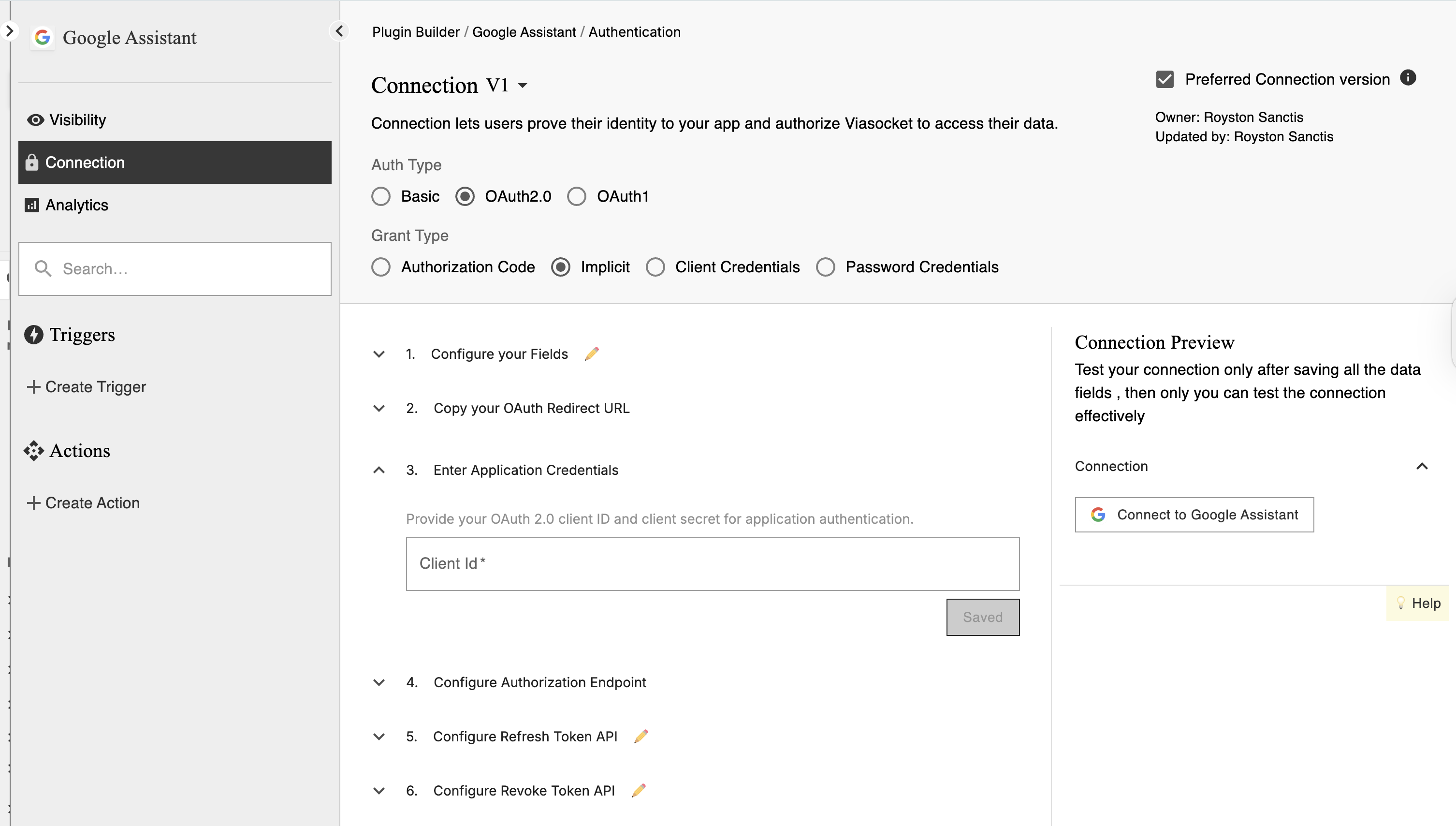Collapse sidebar with left chevron button
1456x826 pixels.
pyautogui.click(x=339, y=30)
